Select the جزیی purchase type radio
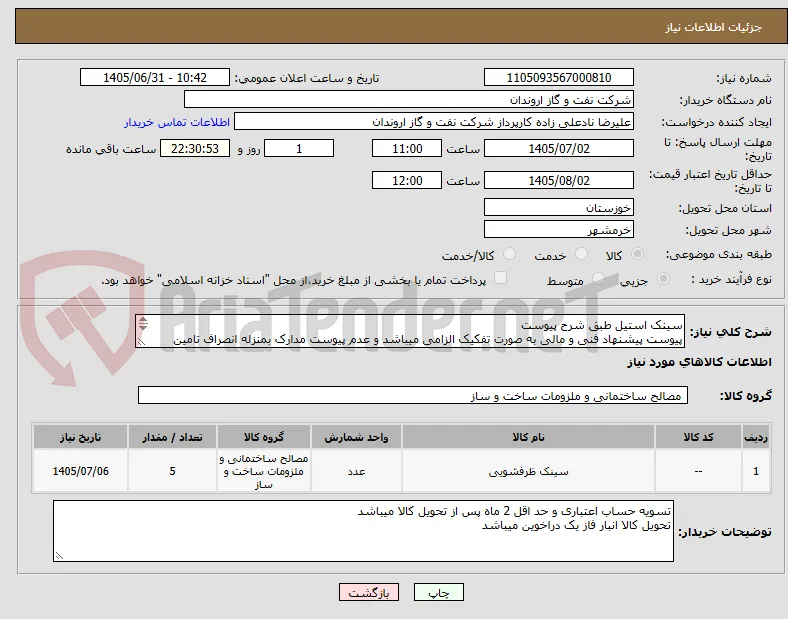The width and height of the screenshot is (788, 619). point(663,279)
